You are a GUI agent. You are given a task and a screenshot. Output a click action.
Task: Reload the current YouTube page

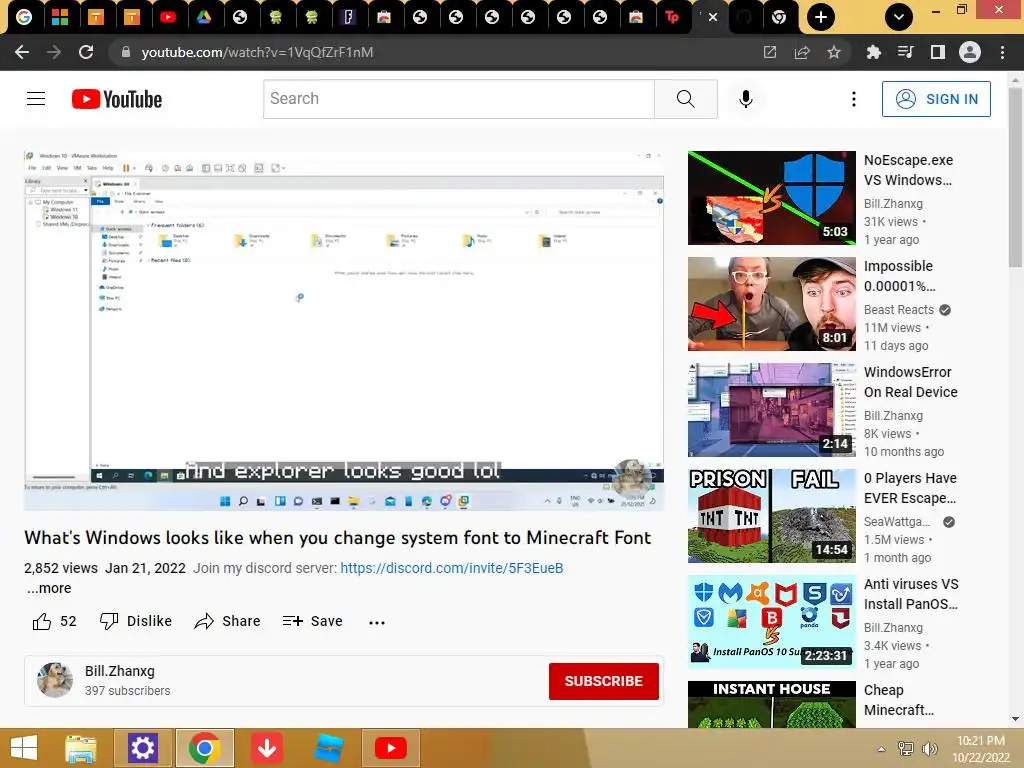tap(86, 52)
